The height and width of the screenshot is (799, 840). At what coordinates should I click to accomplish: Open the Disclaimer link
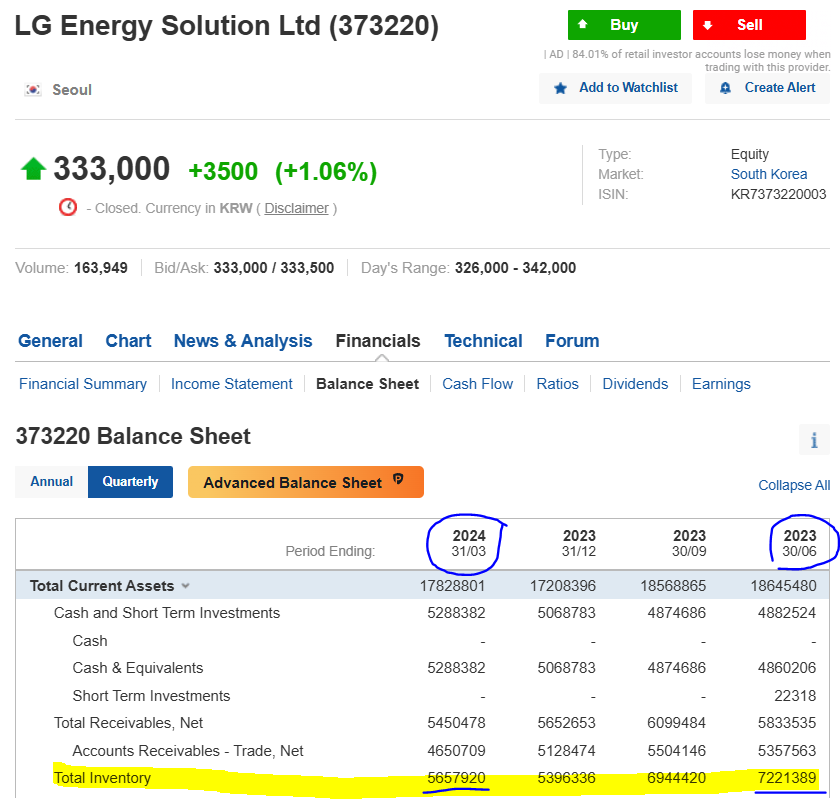[296, 208]
